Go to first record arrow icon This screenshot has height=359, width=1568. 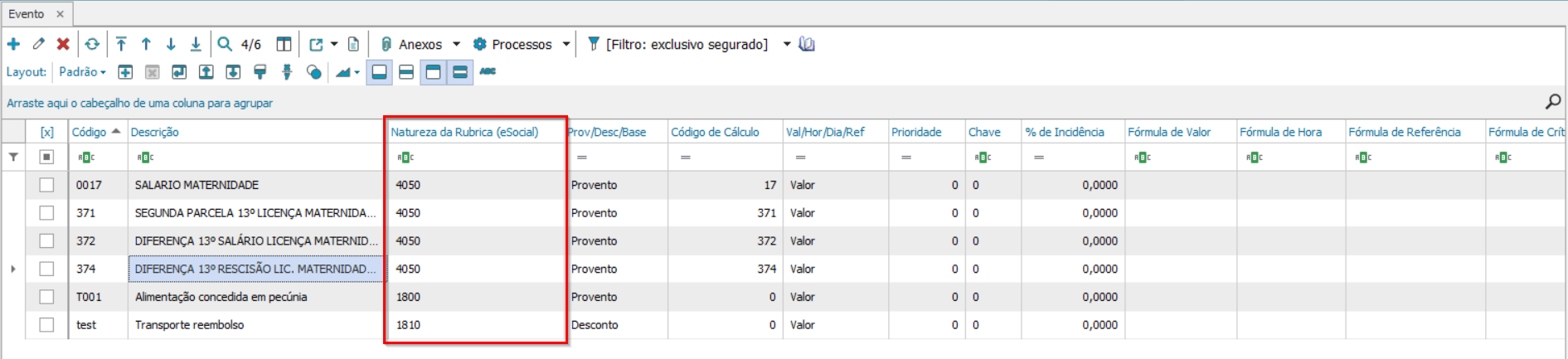click(x=121, y=44)
